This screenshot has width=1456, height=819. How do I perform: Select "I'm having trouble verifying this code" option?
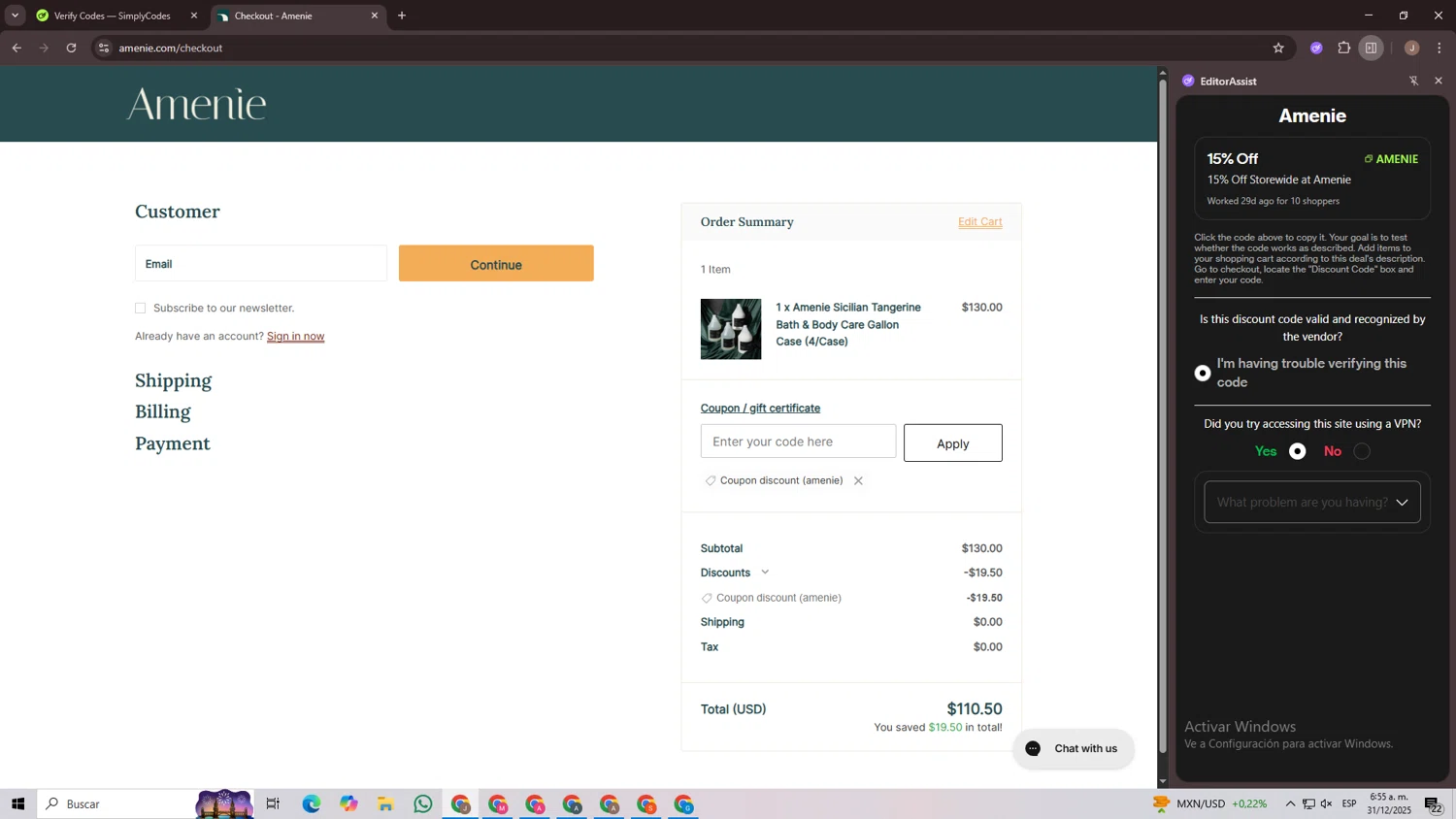tap(1203, 373)
